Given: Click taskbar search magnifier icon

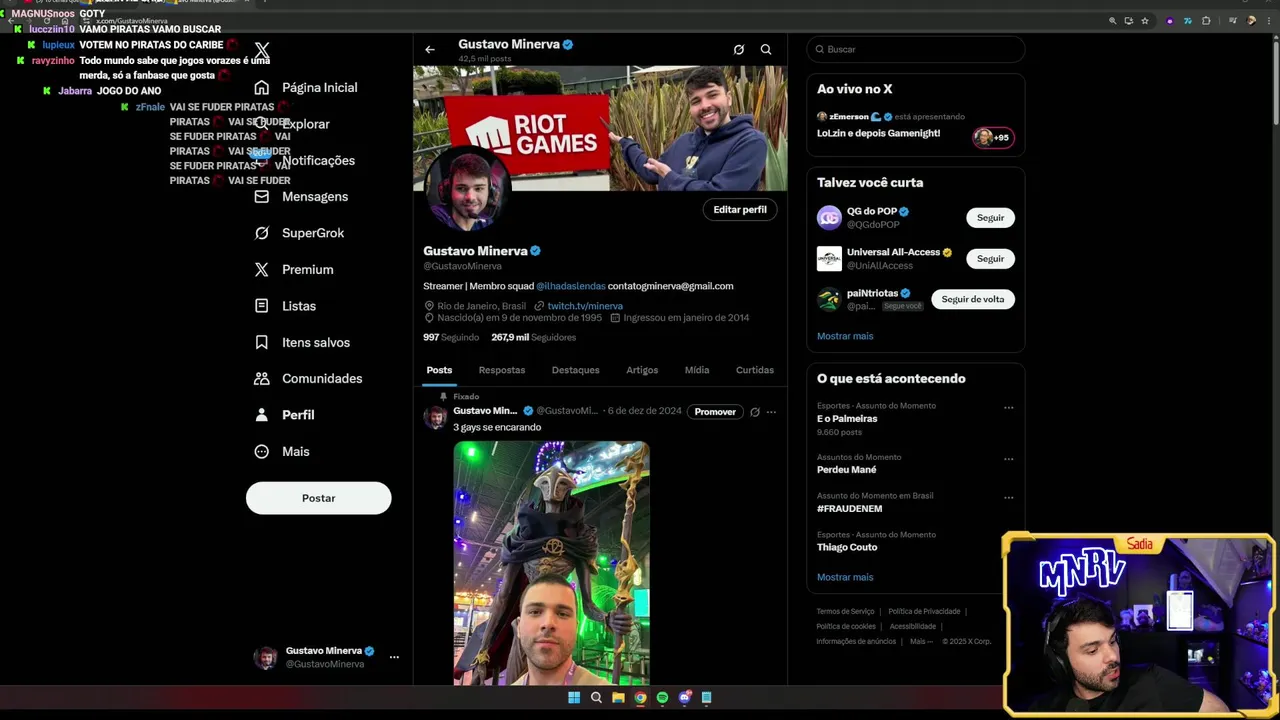Looking at the screenshot, I should [x=596, y=698].
